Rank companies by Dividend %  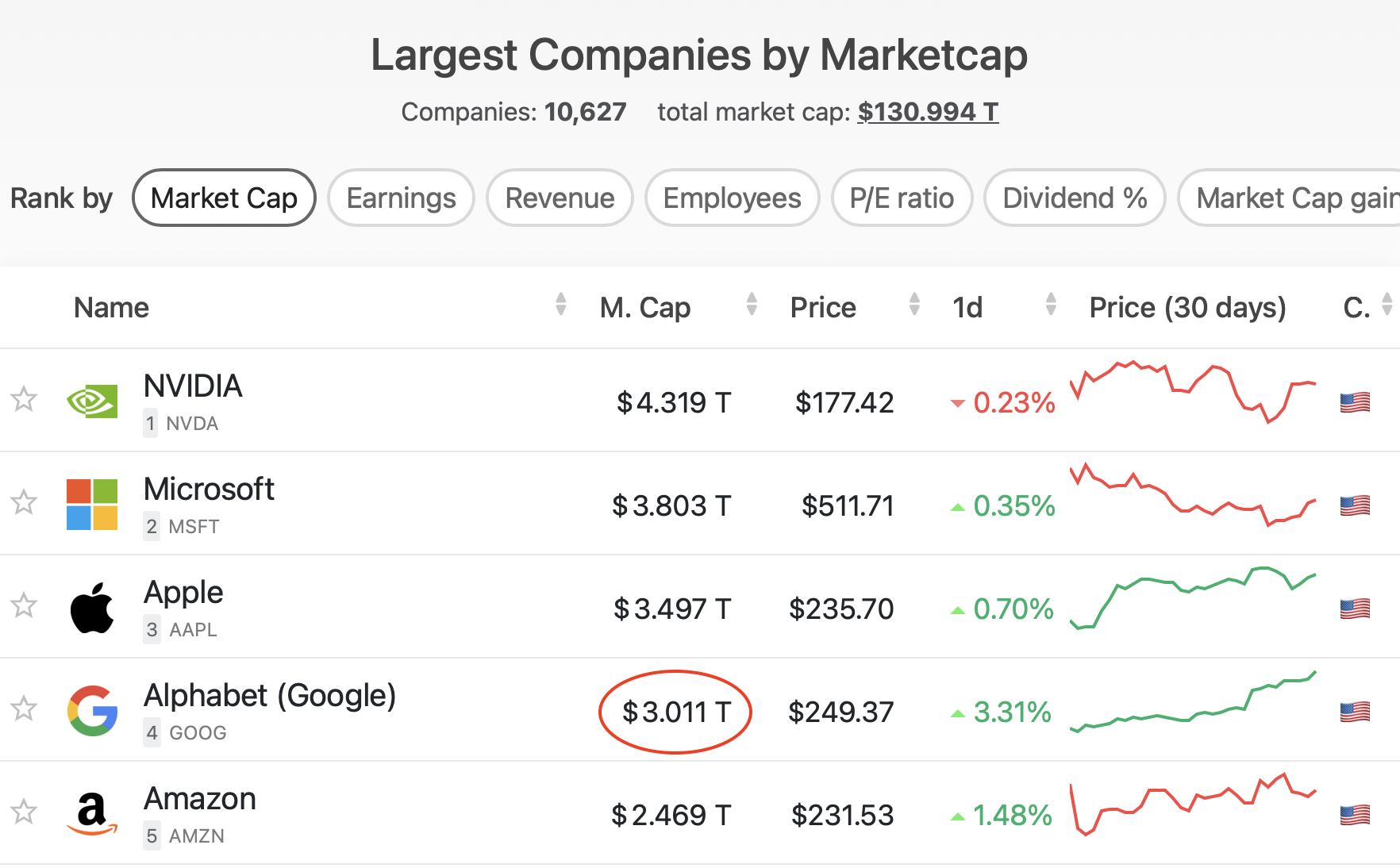(1075, 198)
